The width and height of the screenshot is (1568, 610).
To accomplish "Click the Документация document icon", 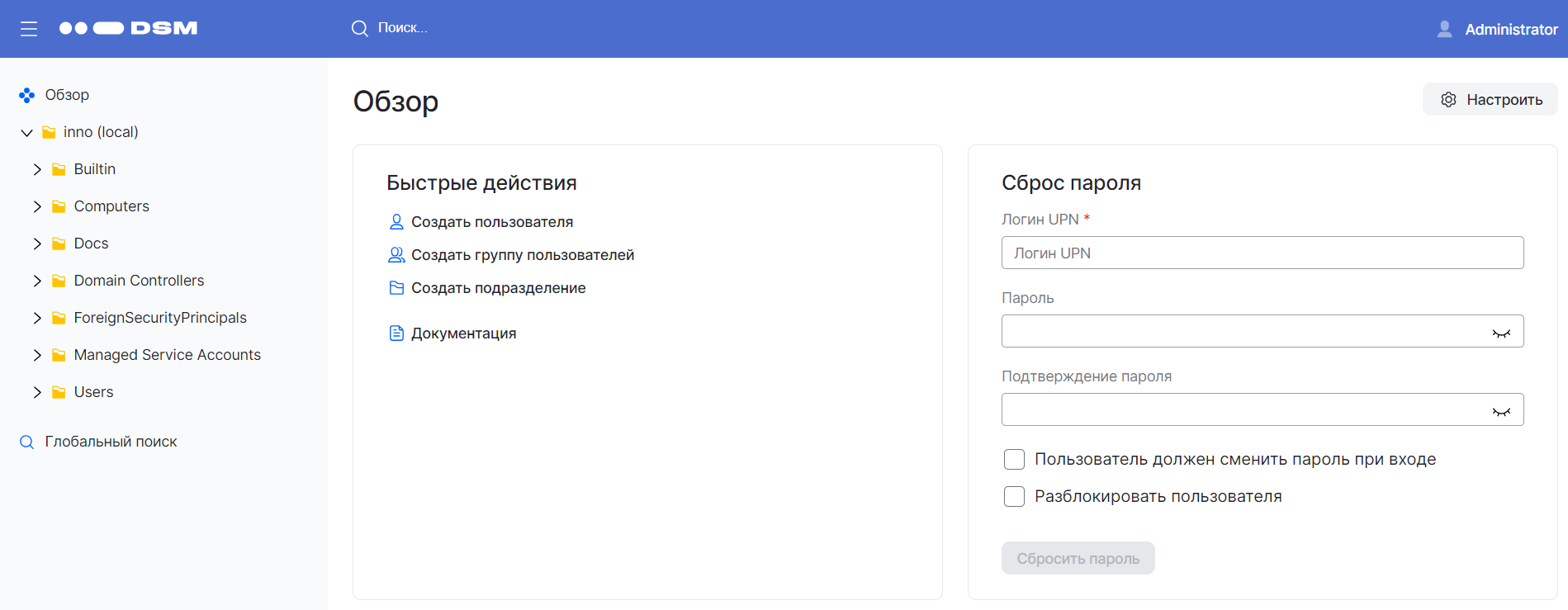I will 396,333.
